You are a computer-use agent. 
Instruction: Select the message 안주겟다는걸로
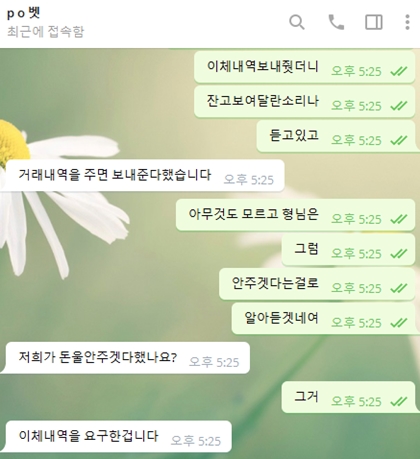[x=317, y=284]
